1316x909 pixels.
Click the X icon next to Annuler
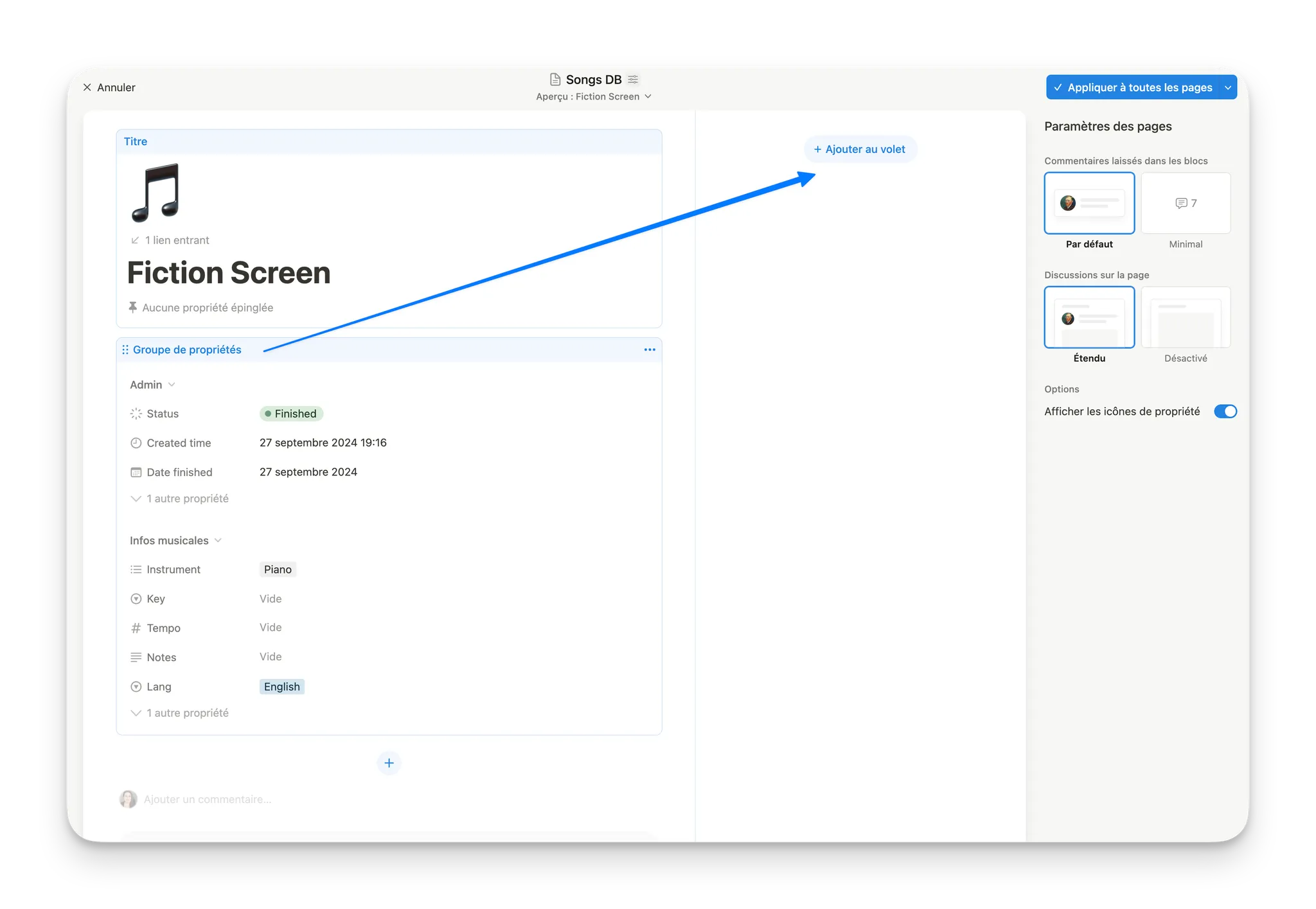[87, 87]
